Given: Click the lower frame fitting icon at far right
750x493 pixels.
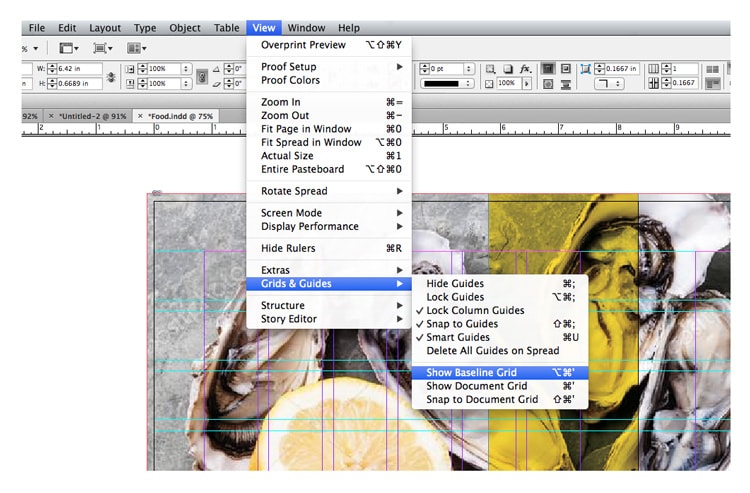Looking at the screenshot, I should point(713,84).
